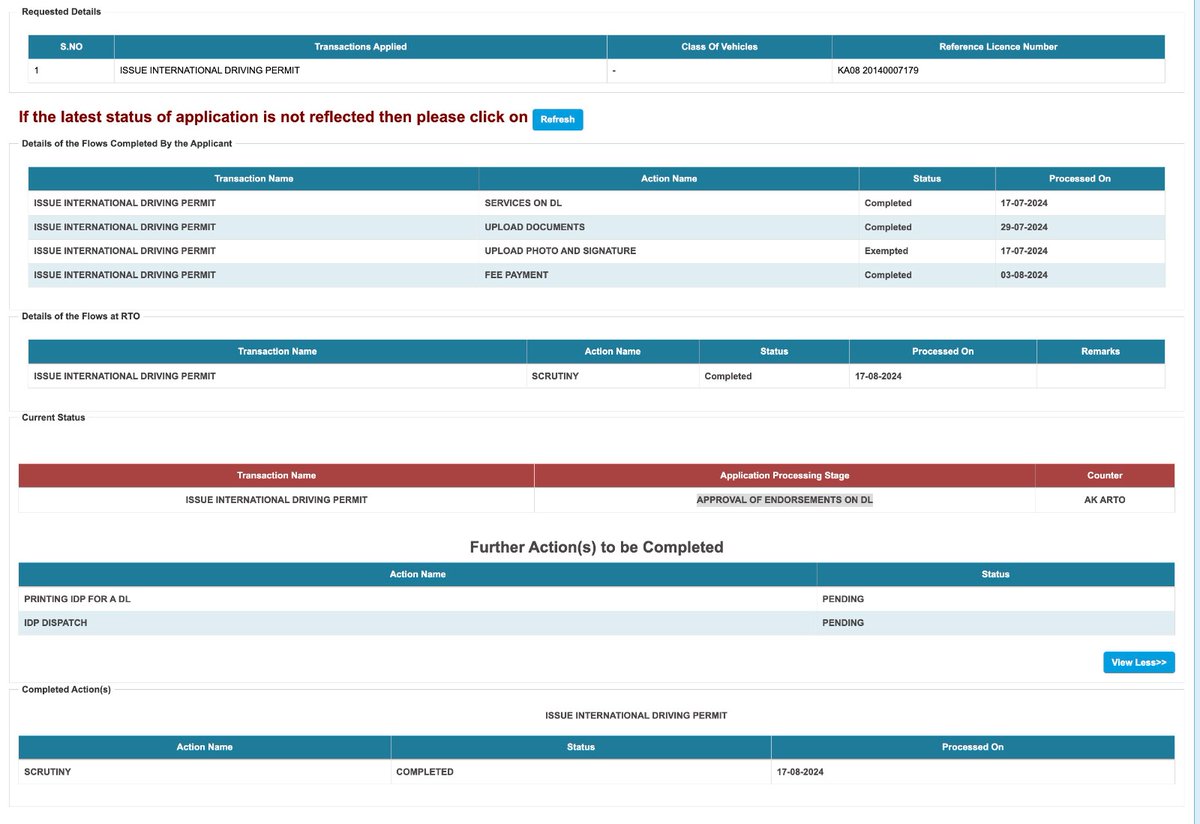Click the Completed Action(s) section label

tap(66, 690)
